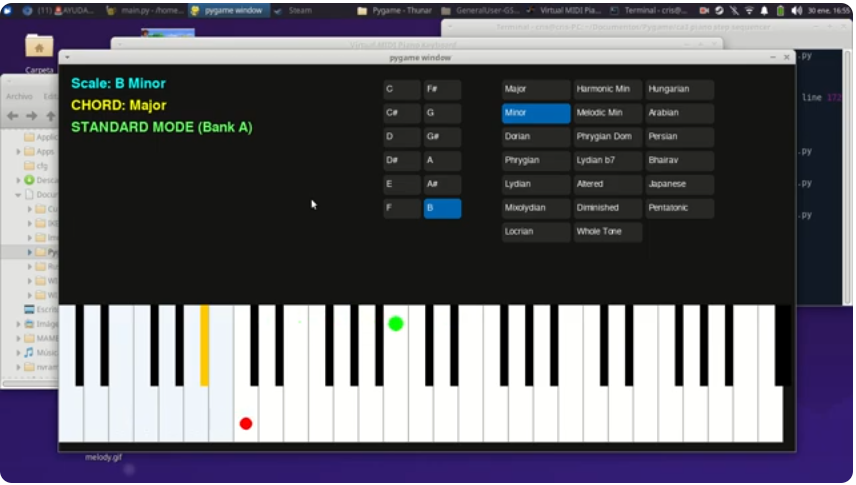856x485 pixels.
Task: Expand Apps folder in file manager tree
Action: click(x=18, y=151)
